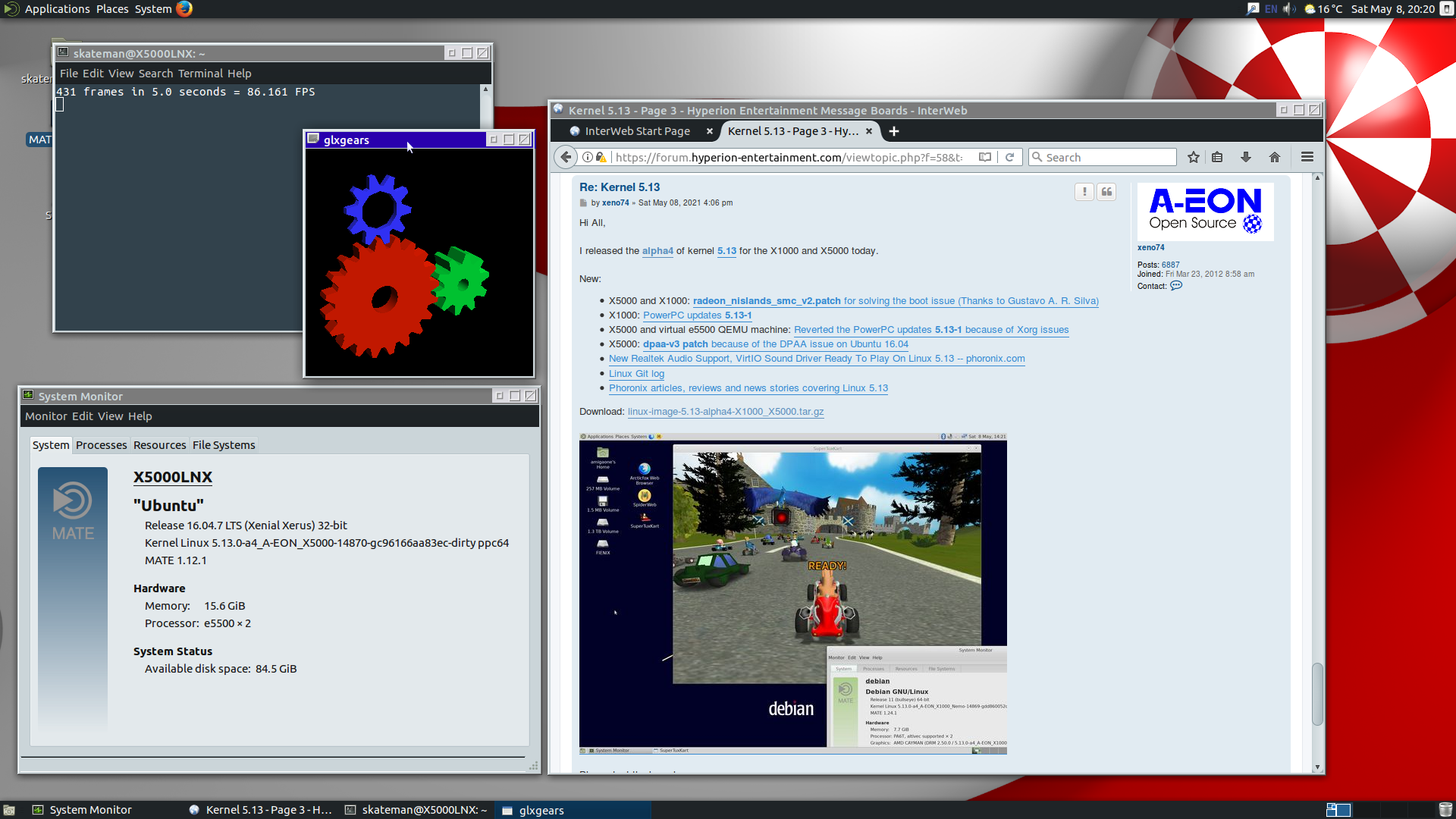Click Show Desktop icon in bottom panel
The width and height of the screenshot is (1456, 819).
[9, 810]
